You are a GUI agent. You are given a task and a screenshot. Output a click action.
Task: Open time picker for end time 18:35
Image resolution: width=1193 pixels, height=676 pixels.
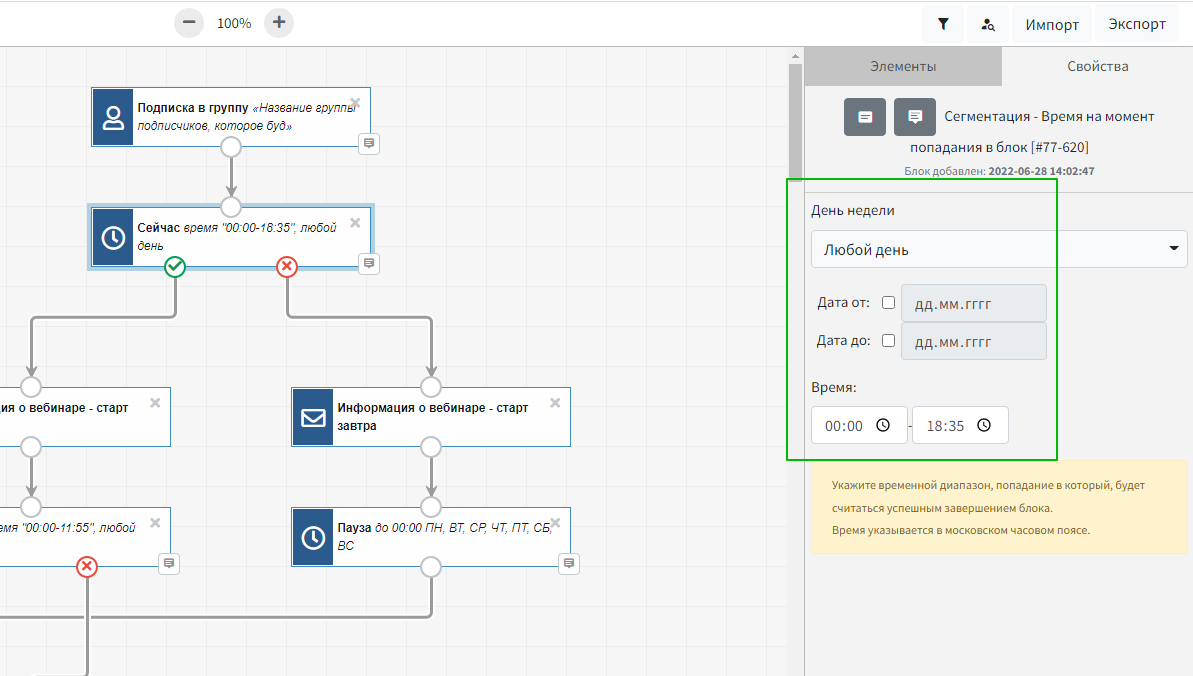(x=984, y=425)
